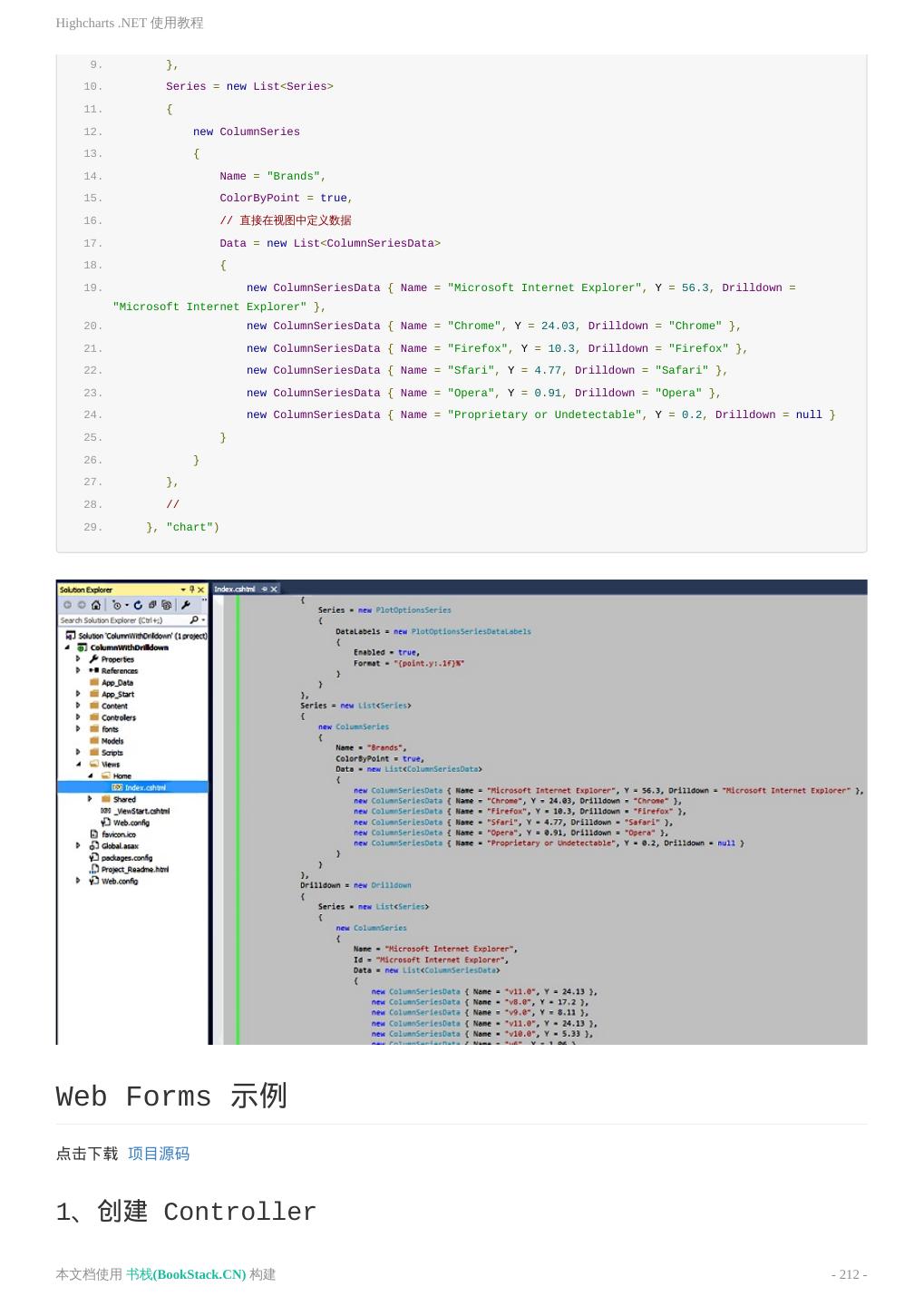Close the Index.cshtml editor tab

(x=274, y=590)
